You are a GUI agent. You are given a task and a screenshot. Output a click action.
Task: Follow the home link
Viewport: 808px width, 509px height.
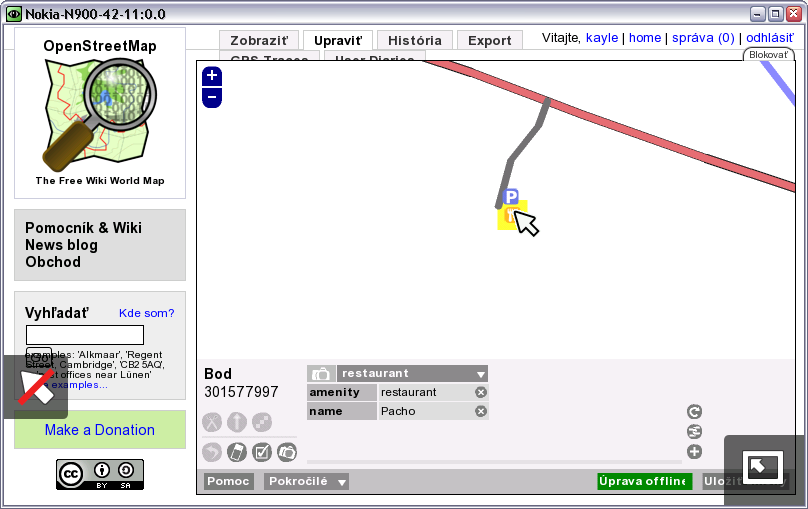[x=645, y=38]
